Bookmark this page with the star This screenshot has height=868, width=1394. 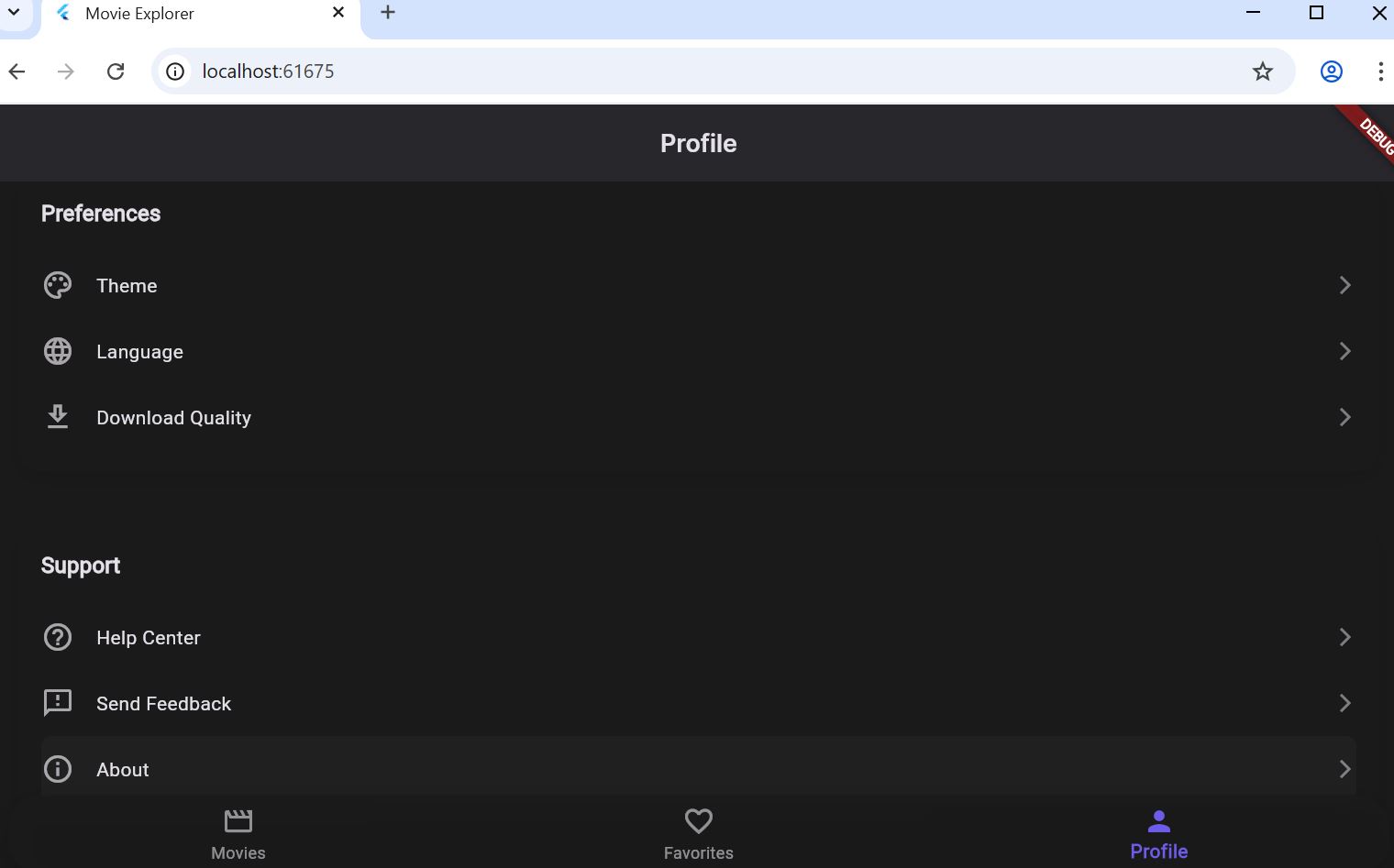point(1263,71)
